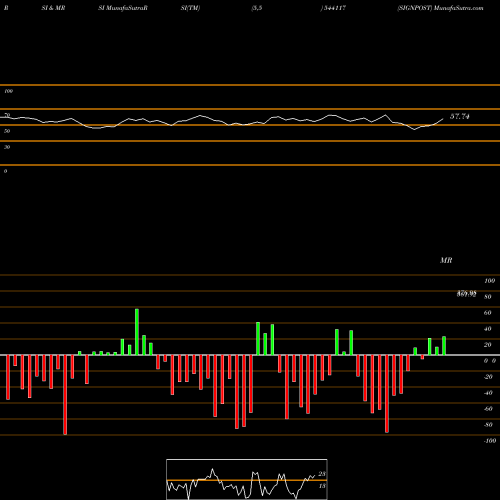Select the (SIGNPOST) MunafaSutra.com title text

pyautogui.click(x=440, y=8)
